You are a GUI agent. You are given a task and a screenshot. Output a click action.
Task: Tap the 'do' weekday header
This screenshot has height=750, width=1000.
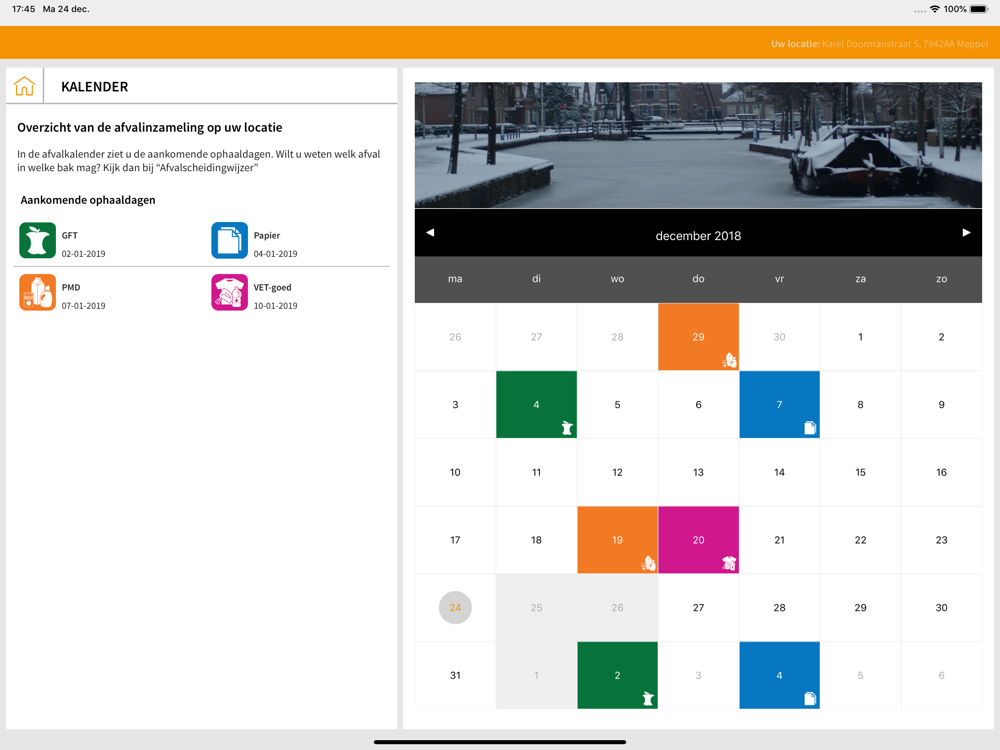pos(698,279)
